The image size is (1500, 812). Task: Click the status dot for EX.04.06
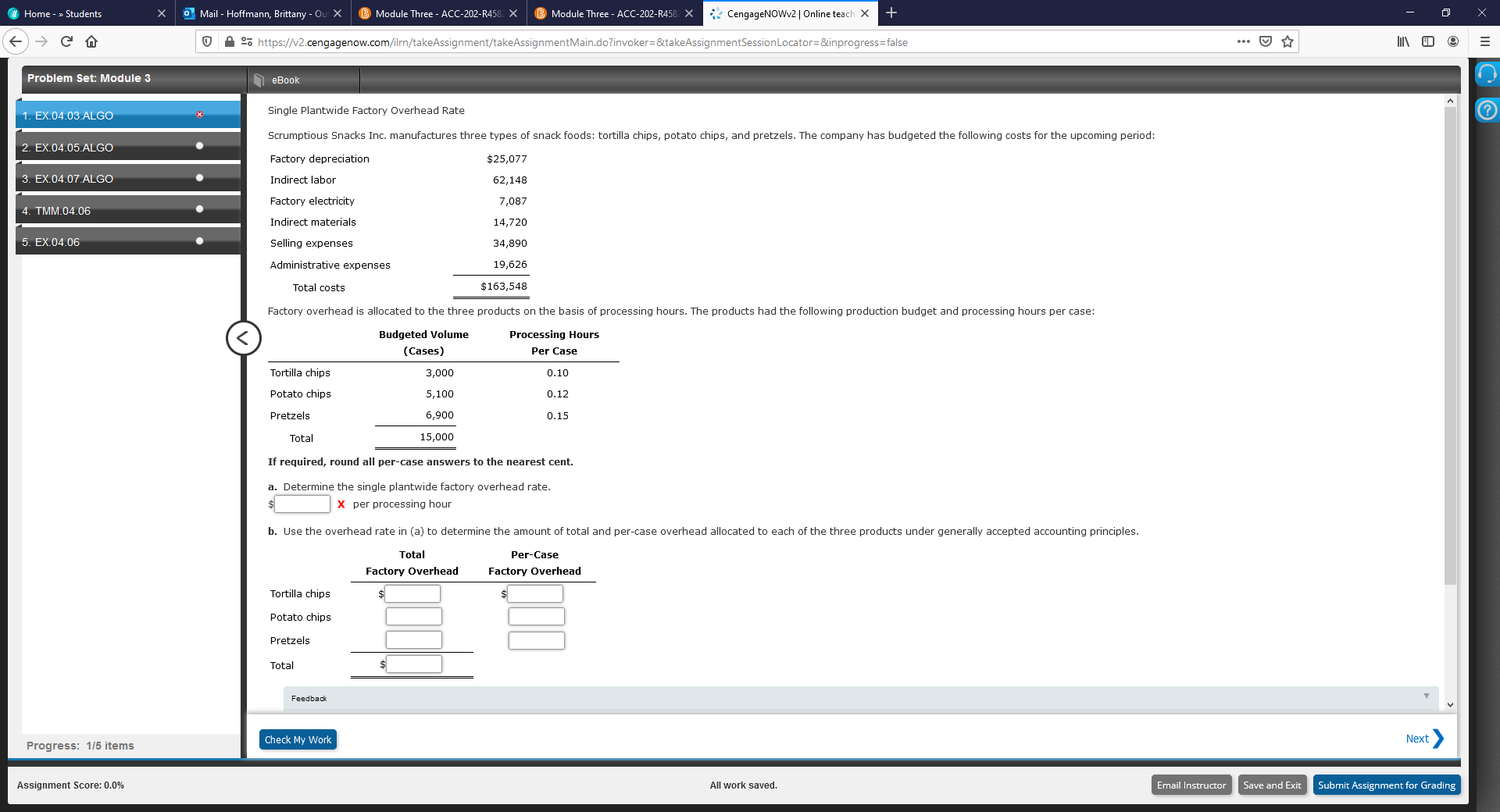200,240
